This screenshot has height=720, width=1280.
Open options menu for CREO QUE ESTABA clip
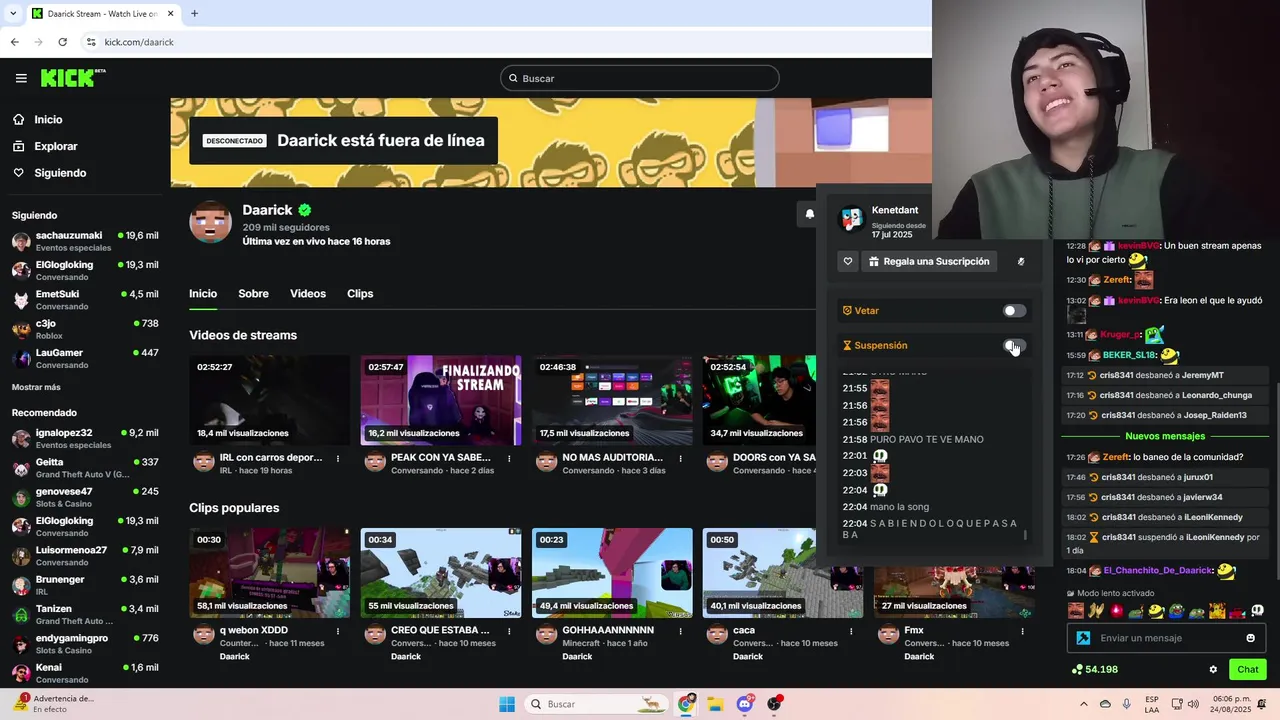click(x=509, y=632)
